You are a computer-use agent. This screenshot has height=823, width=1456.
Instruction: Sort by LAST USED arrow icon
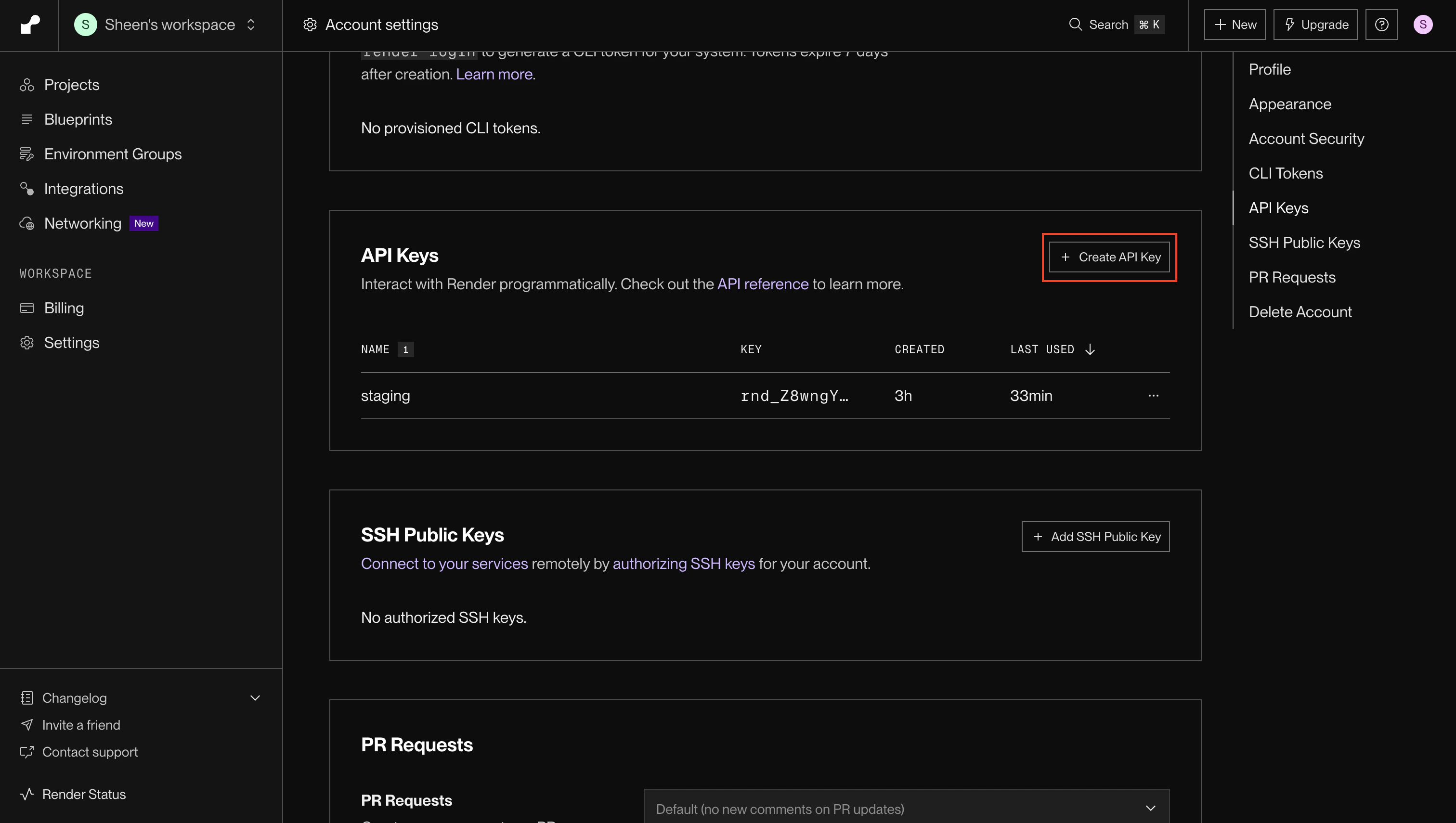click(1090, 350)
